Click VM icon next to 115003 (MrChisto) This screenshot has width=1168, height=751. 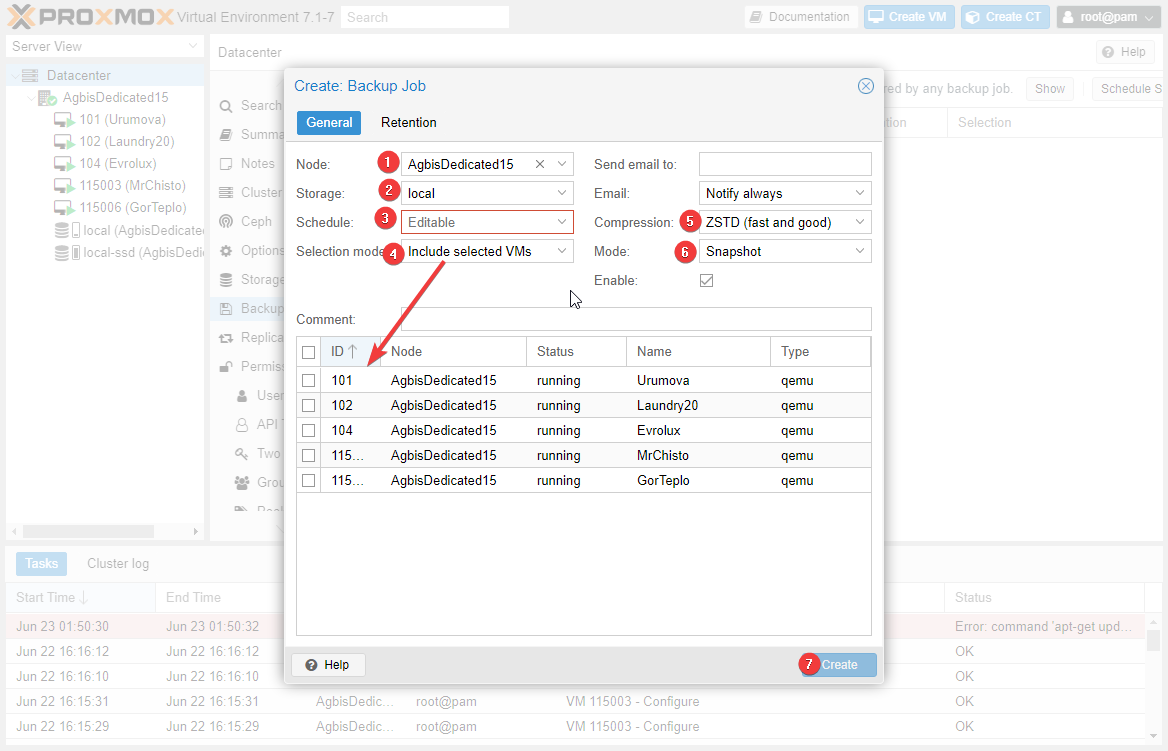point(64,186)
